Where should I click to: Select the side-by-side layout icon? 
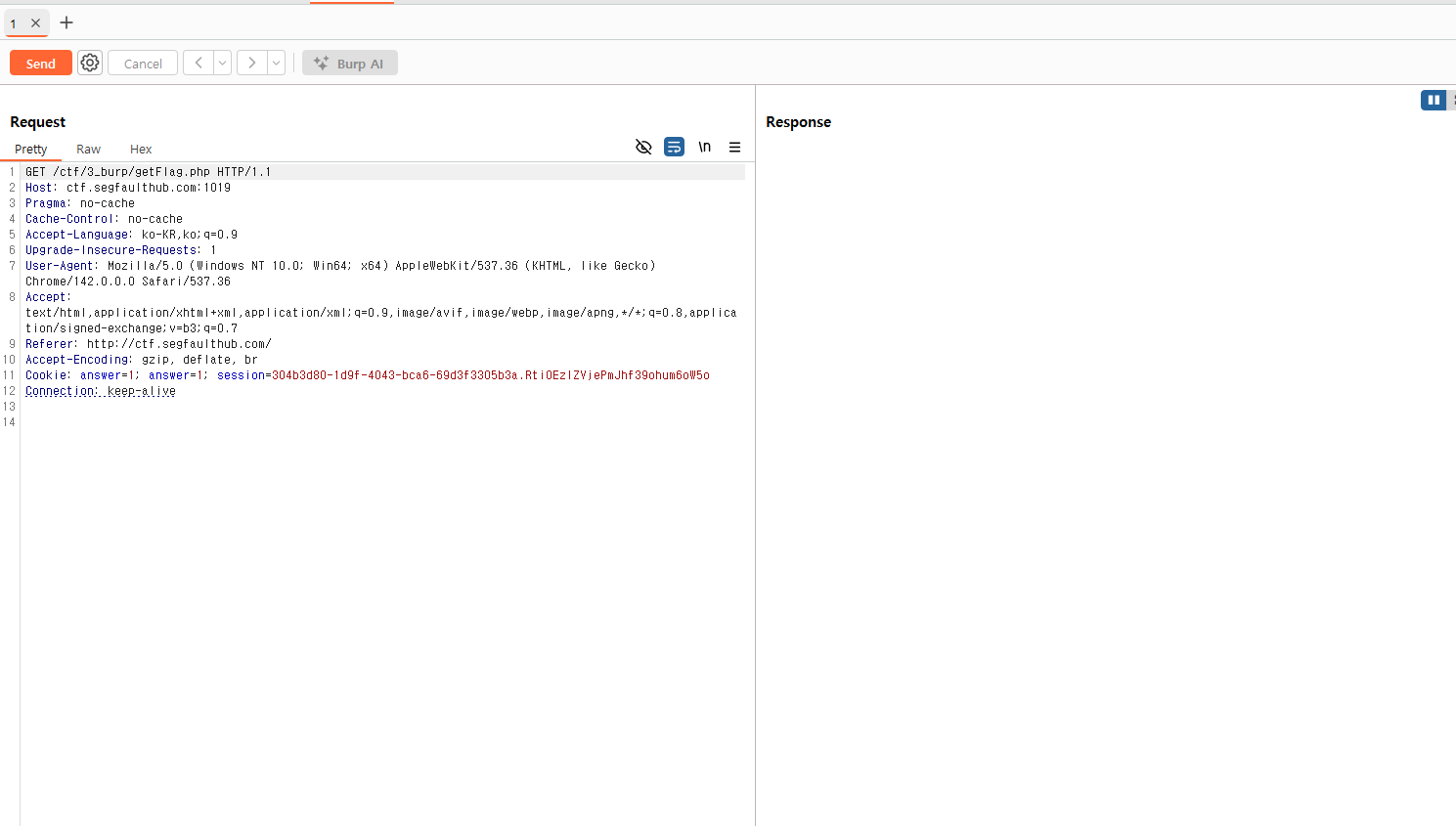click(1433, 100)
